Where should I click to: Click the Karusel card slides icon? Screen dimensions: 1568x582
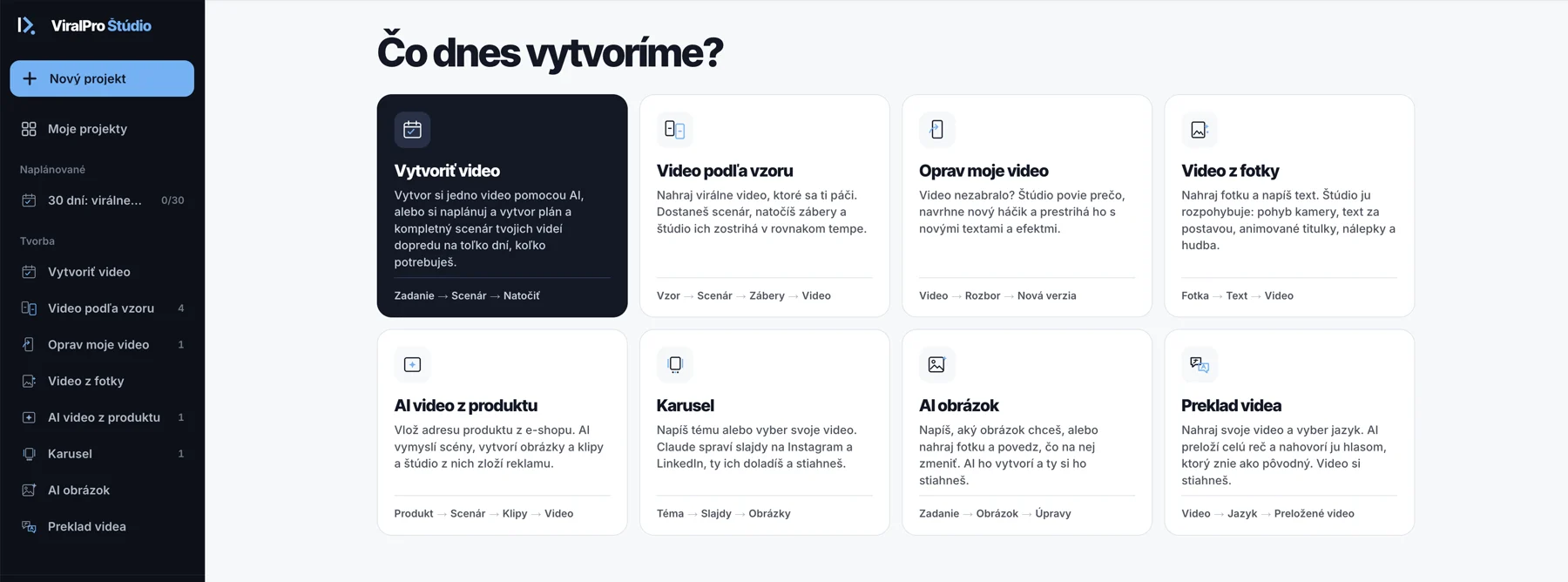(x=674, y=364)
